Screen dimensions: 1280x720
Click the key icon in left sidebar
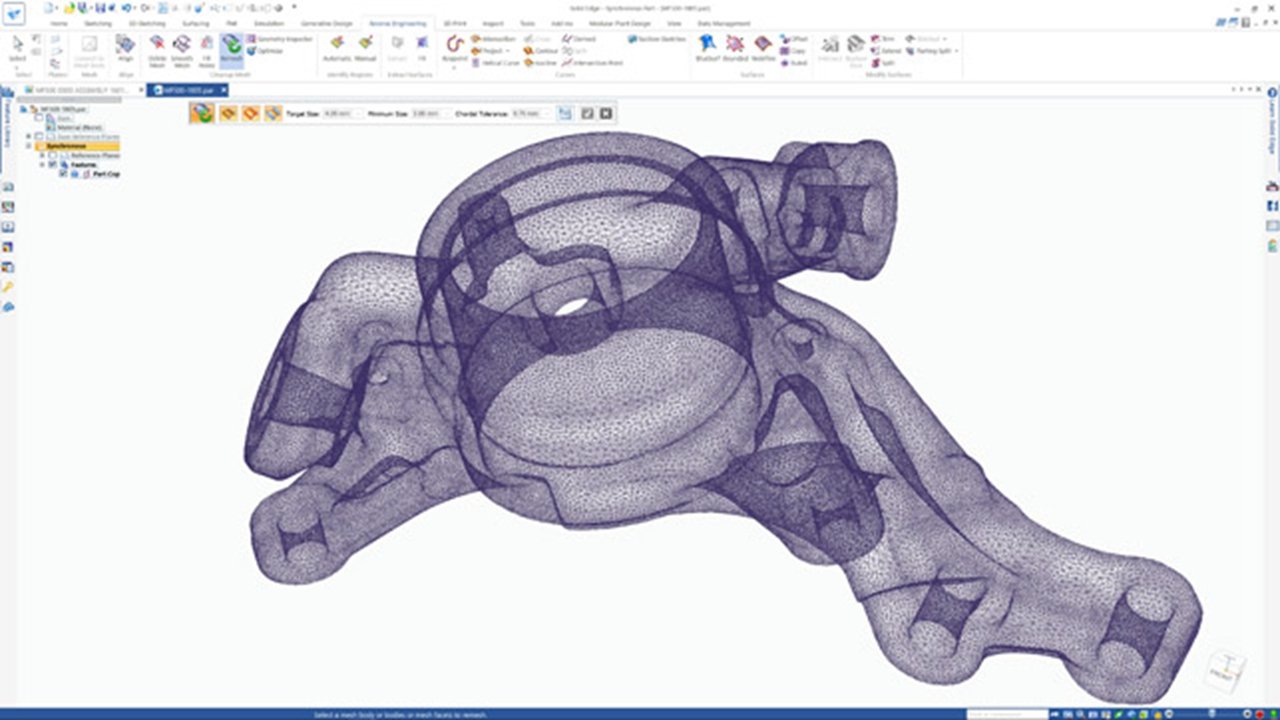(8, 287)
